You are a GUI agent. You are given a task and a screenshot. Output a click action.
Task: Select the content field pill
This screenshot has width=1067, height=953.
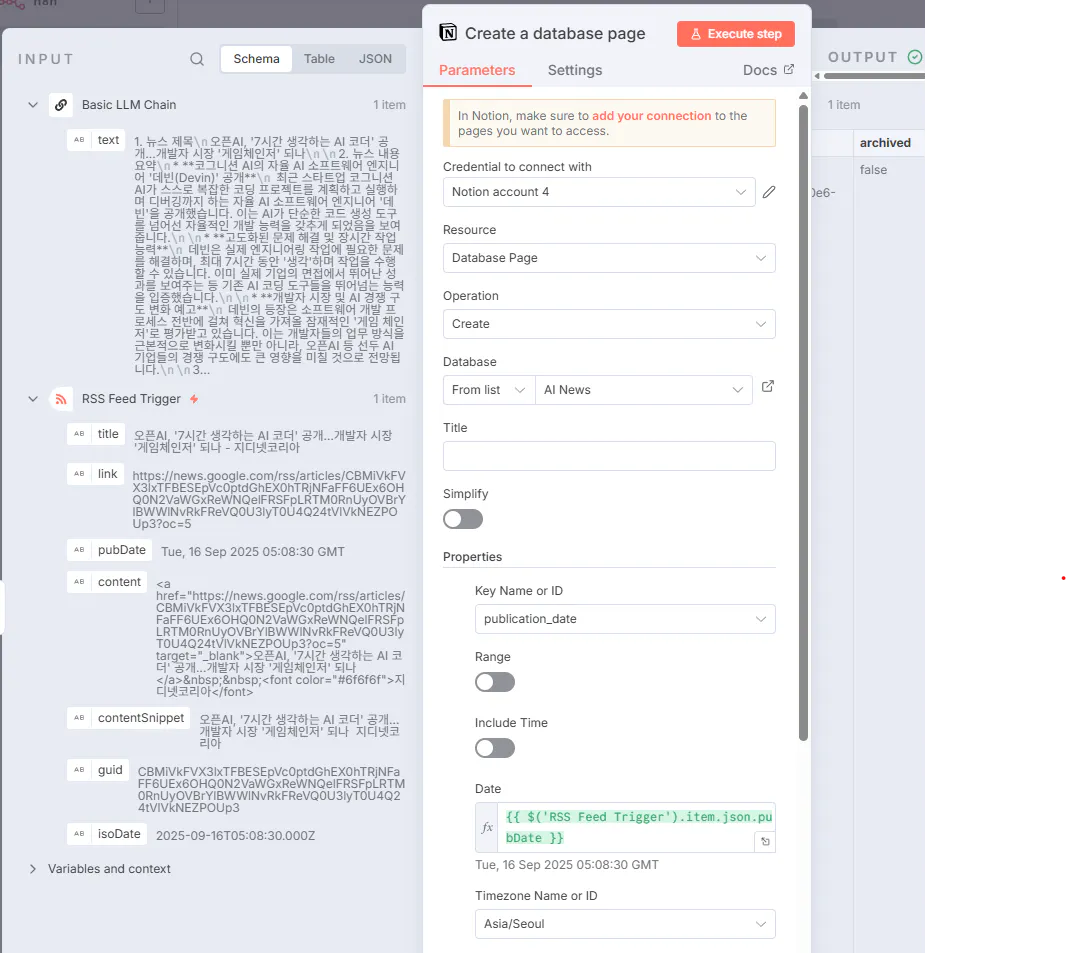[107, 582]
